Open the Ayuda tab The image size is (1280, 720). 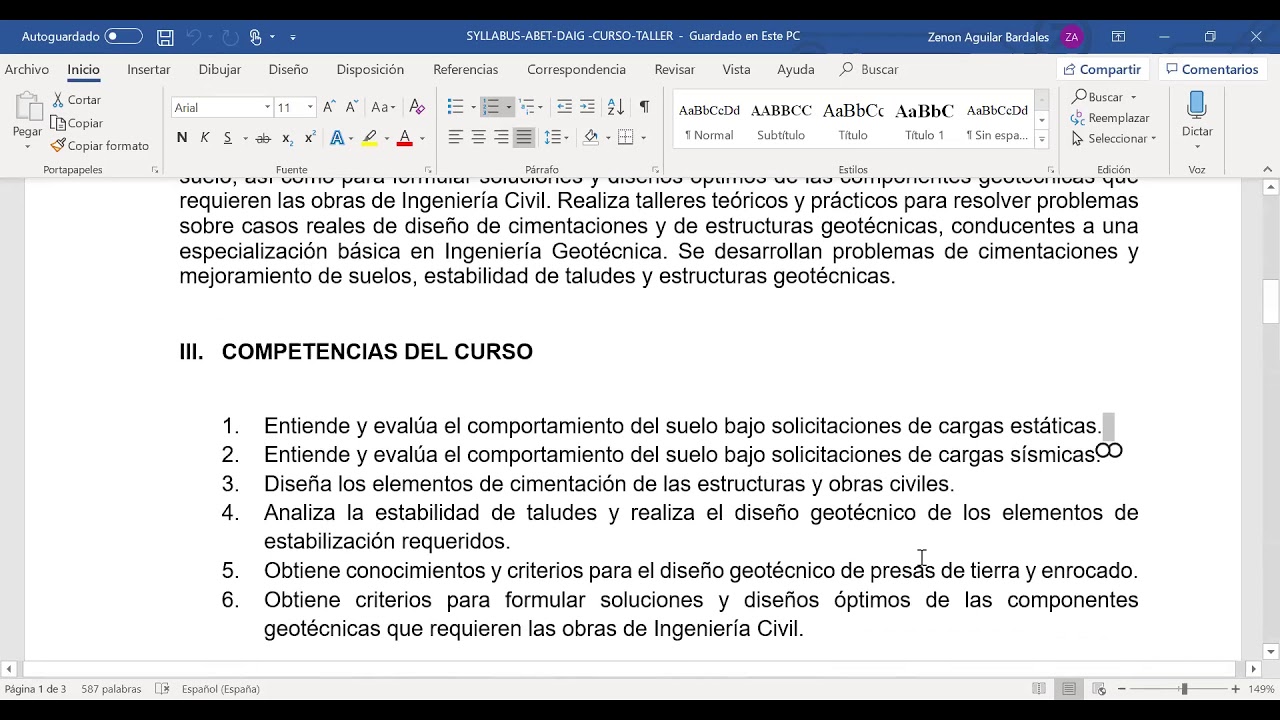[795, 69]
